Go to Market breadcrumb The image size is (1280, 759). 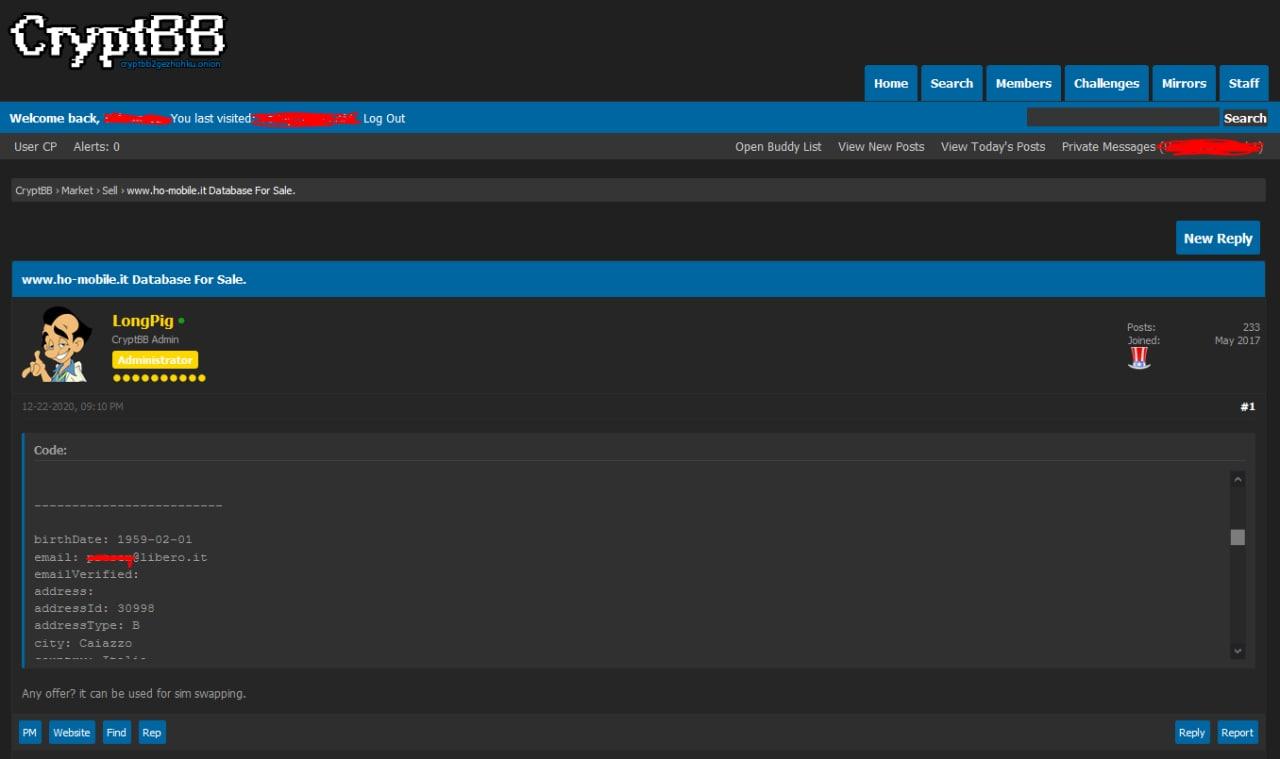coord(77,190)
